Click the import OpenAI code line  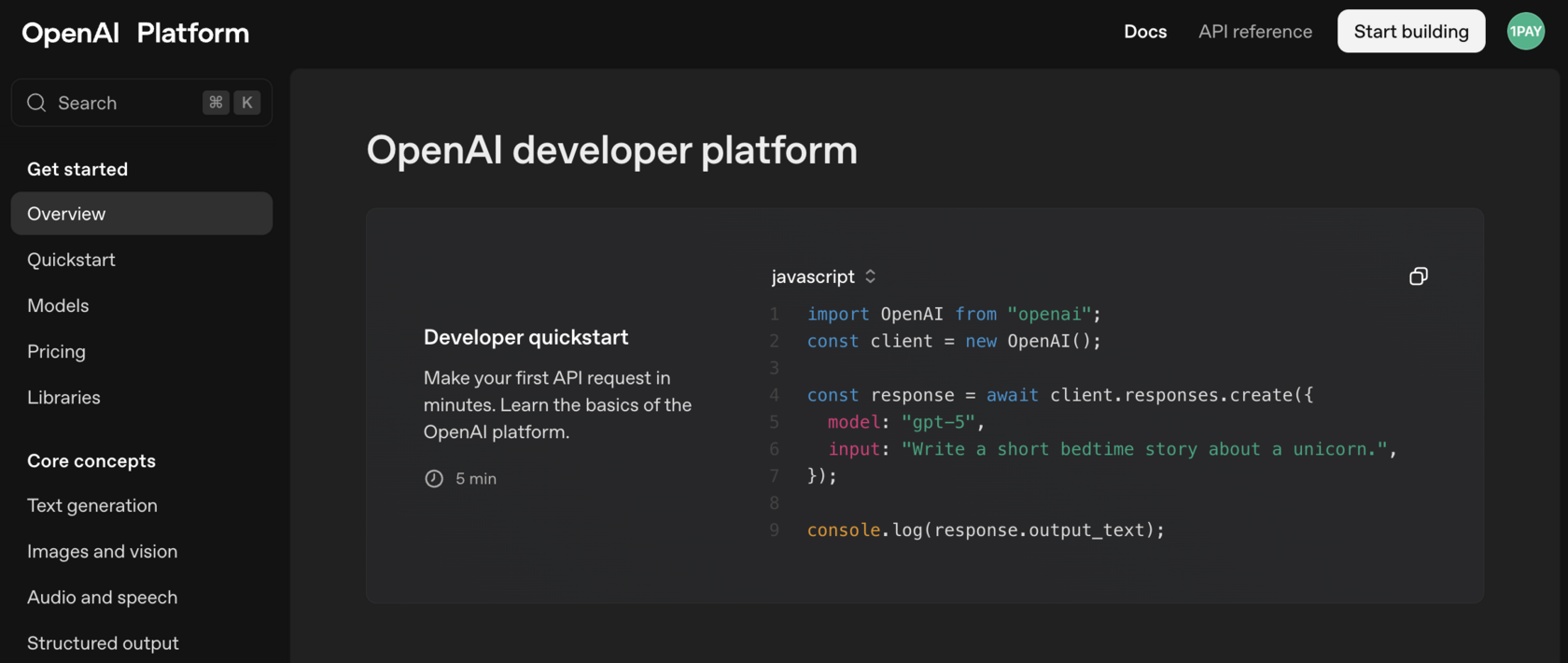pos(954,314)
